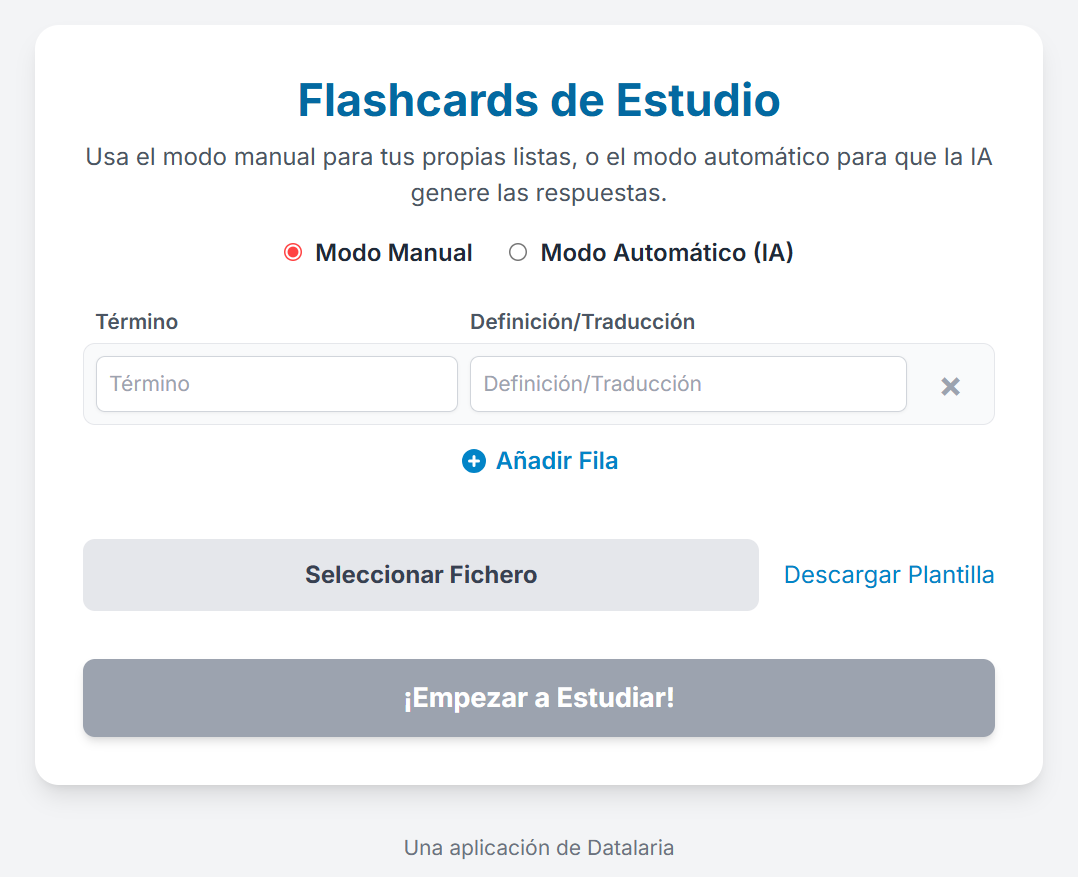Focus the Término input field
The image size is (1078, 877).
tap(276, 384)
